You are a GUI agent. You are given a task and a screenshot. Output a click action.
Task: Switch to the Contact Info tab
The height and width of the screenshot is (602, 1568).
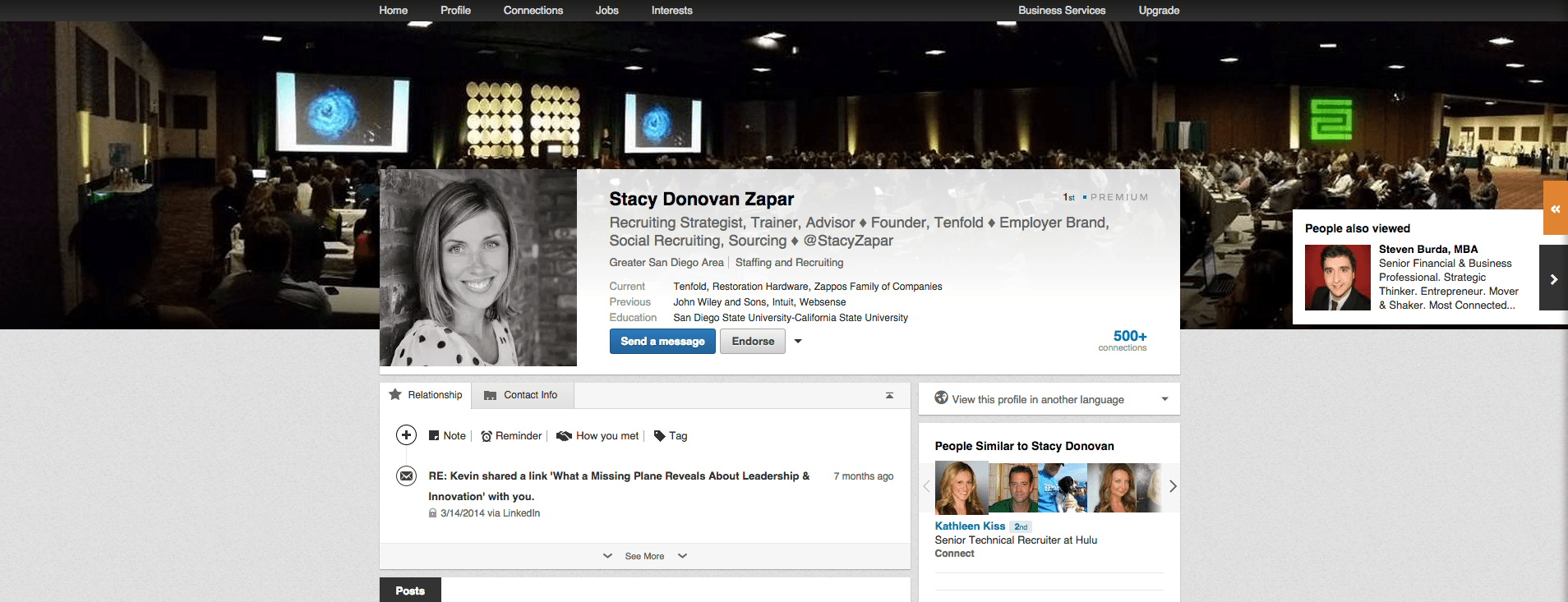(x=522, y=395)
